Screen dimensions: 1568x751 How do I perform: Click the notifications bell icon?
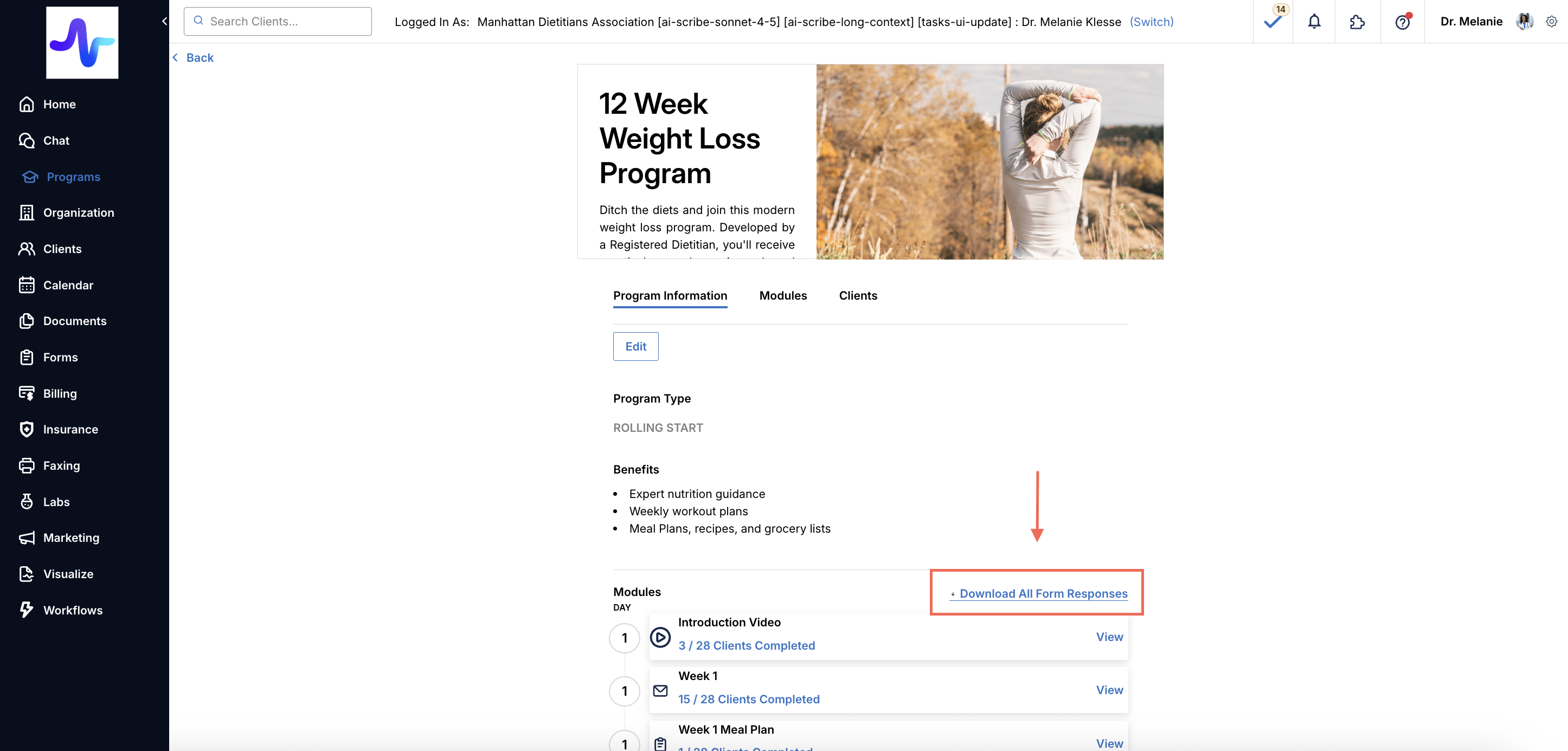tap(1314, 22)
